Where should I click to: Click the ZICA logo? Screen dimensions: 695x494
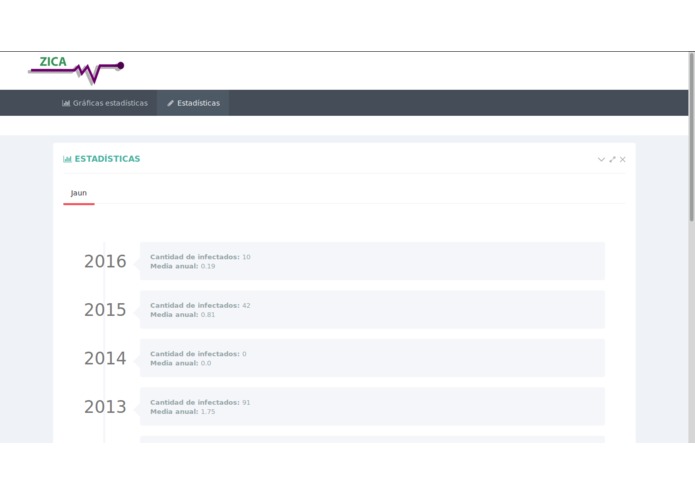pyautogui.click(x=76, y=69)
